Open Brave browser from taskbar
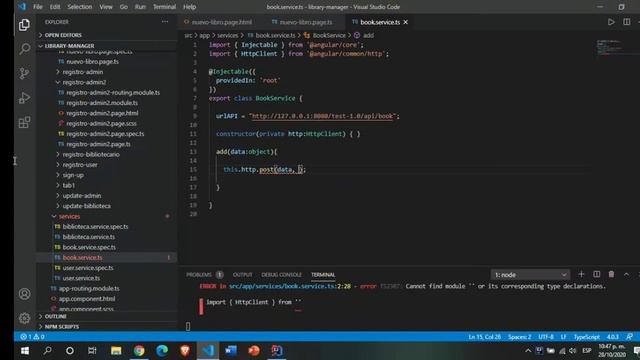 coord(185,351)
